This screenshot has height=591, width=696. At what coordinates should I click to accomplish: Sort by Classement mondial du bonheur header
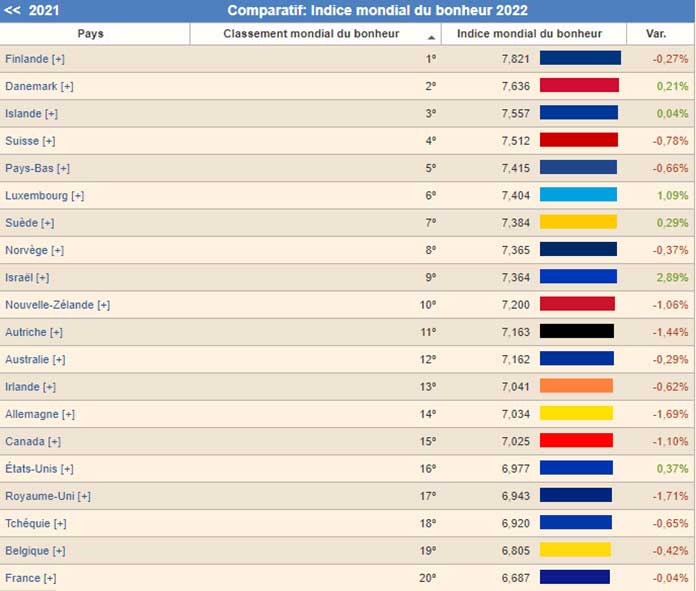[x=311, y=34]
